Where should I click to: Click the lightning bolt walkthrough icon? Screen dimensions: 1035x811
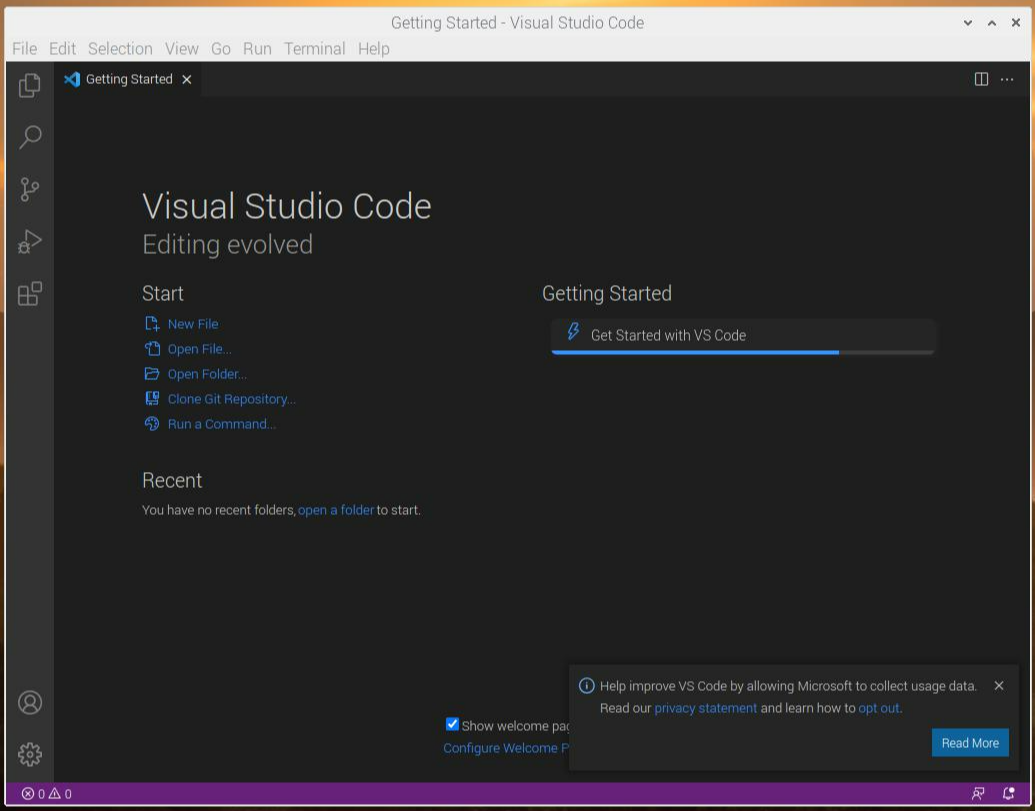(x=573, y=331)
